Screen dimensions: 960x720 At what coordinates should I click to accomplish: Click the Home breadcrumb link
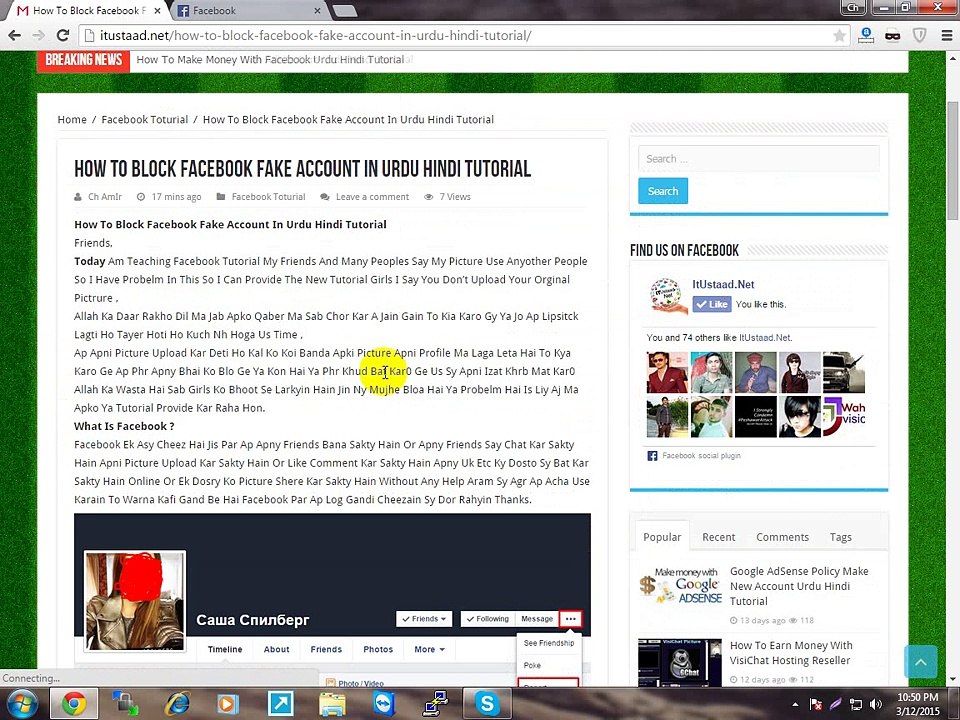[72, 119]
